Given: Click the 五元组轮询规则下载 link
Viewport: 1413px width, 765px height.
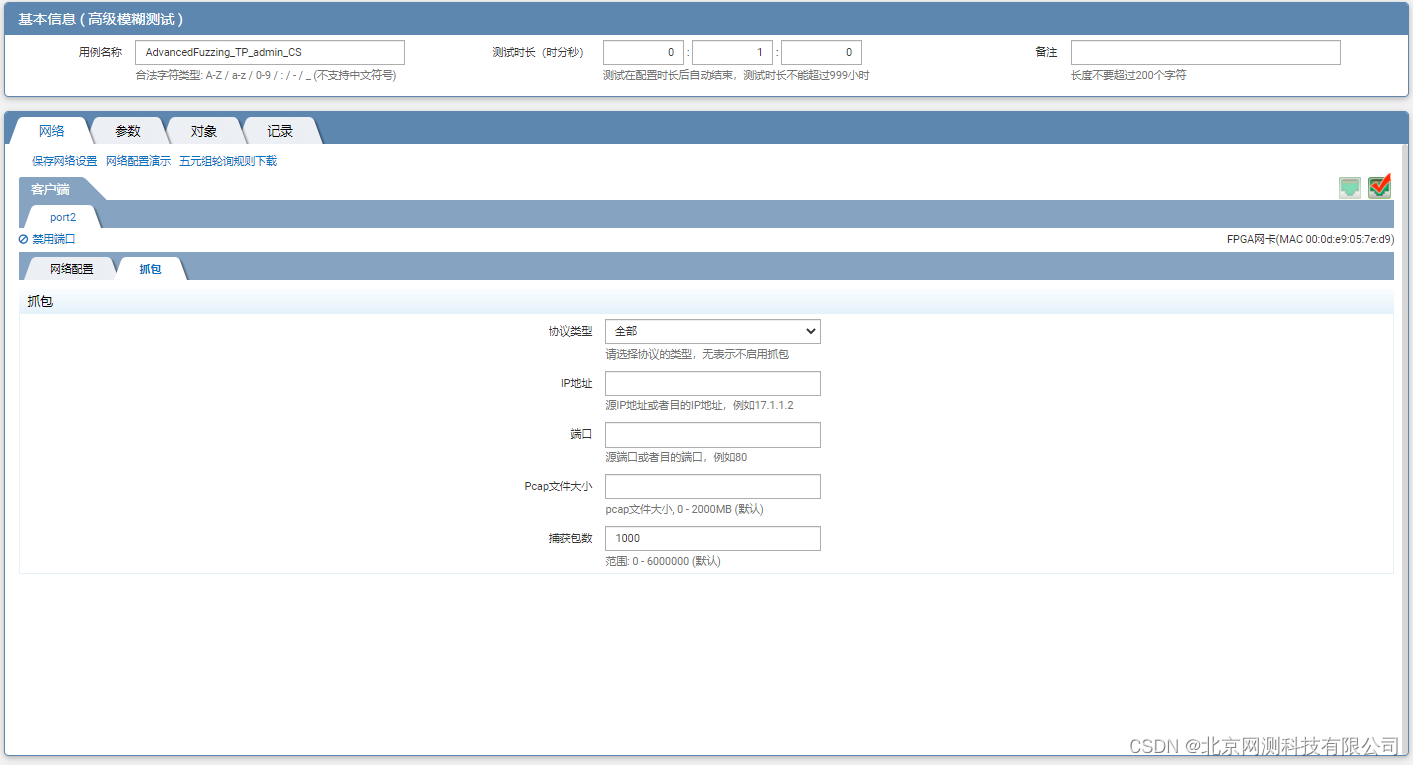Looking at the screenshot, I should tap(228, 161).
